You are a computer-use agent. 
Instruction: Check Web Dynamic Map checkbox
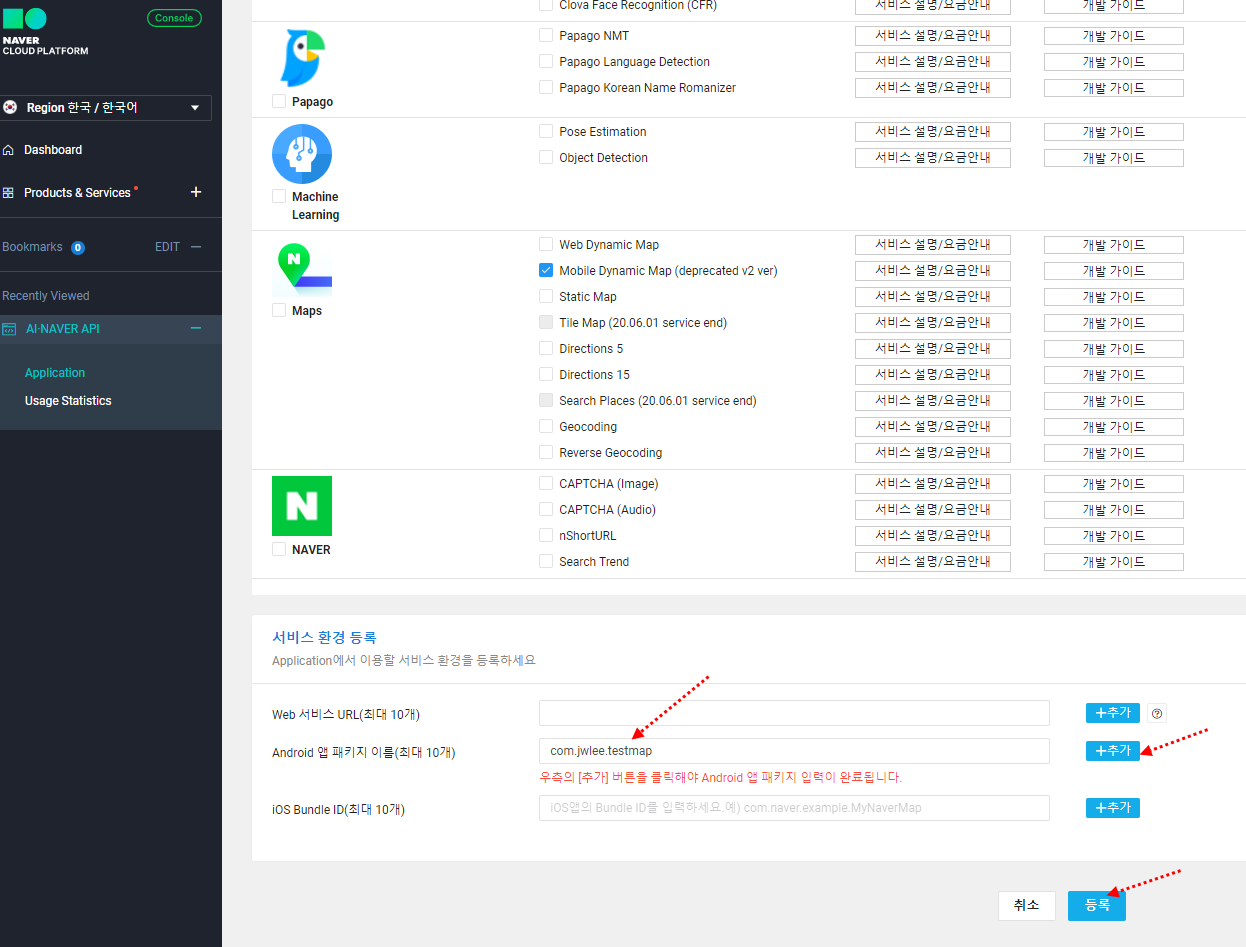pos(546,244)
